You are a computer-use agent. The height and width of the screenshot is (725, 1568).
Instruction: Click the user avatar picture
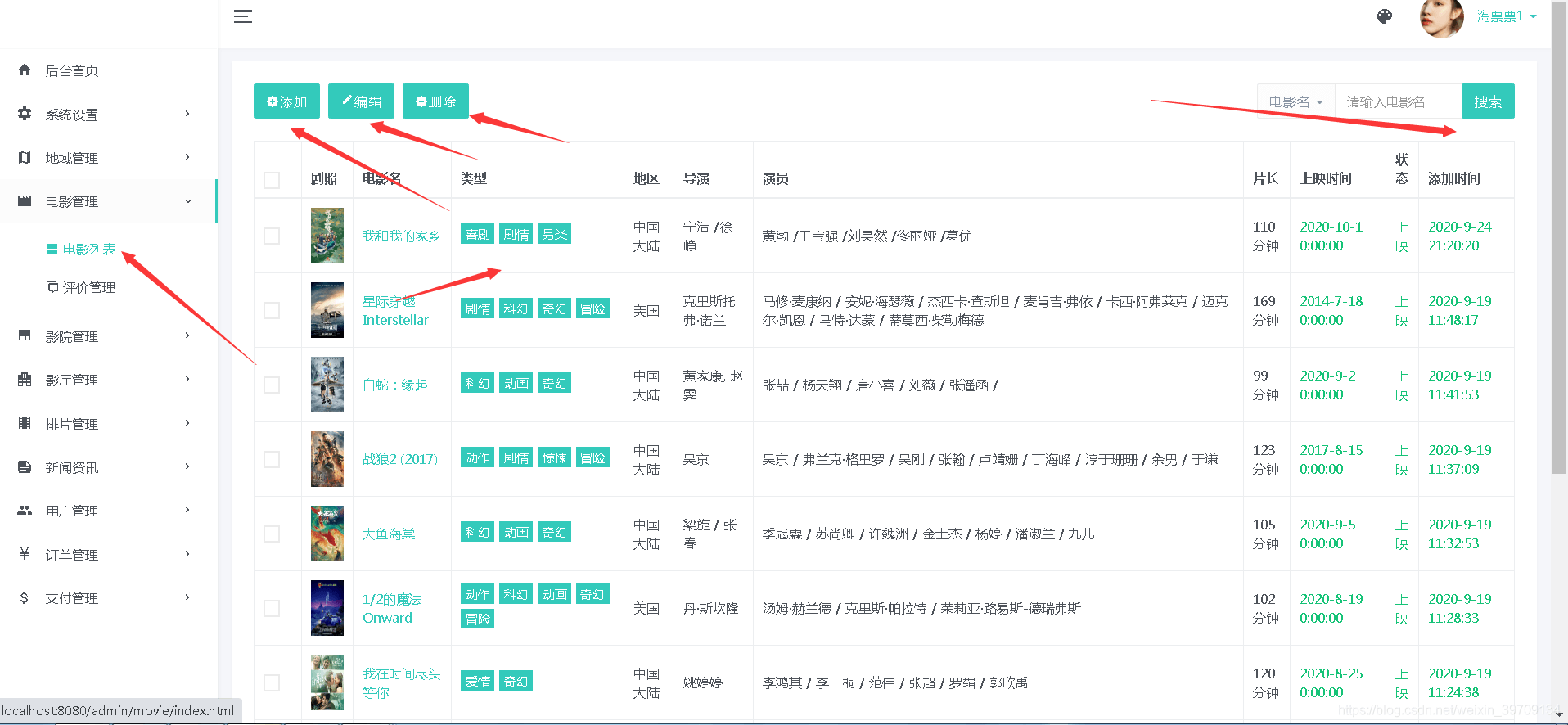1442,17
